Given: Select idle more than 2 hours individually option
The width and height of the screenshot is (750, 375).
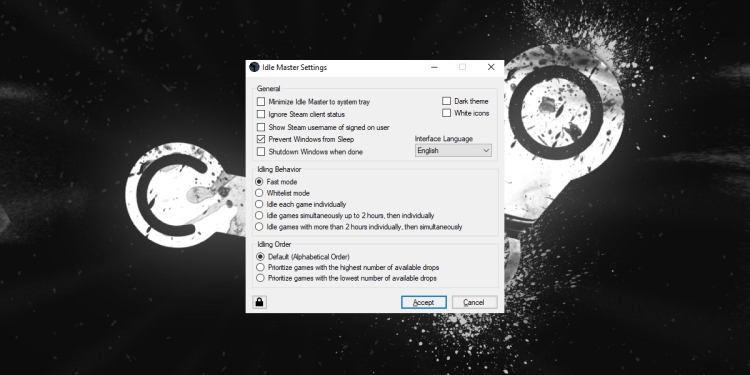Looking at the screenshot, I should [259, 227].
